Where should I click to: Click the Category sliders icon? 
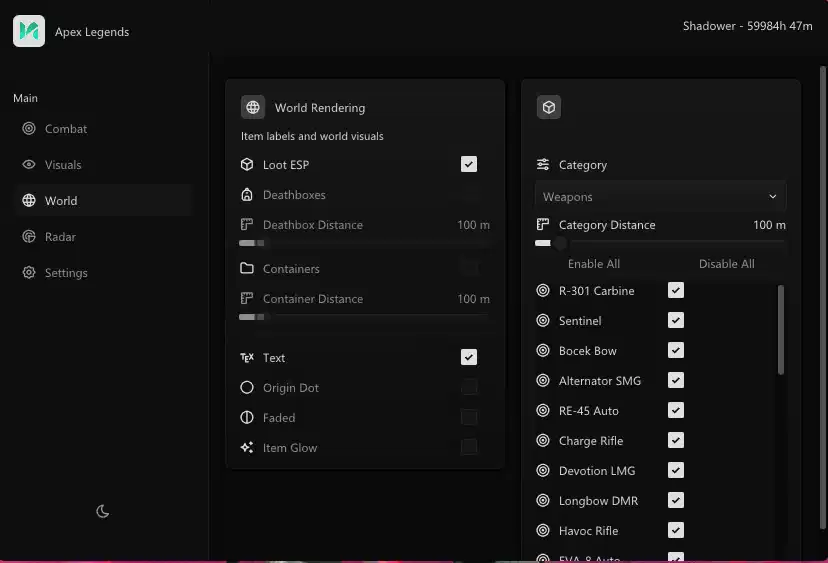coord(543,164)
